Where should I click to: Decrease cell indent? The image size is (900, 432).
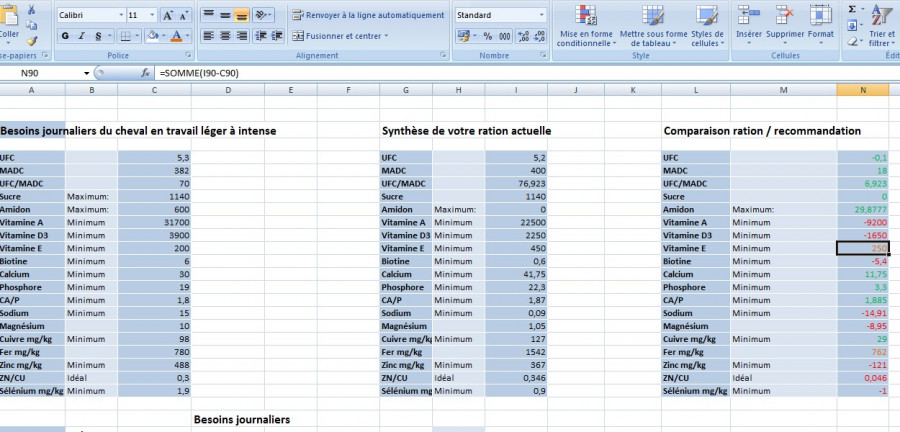coord(261,36)
